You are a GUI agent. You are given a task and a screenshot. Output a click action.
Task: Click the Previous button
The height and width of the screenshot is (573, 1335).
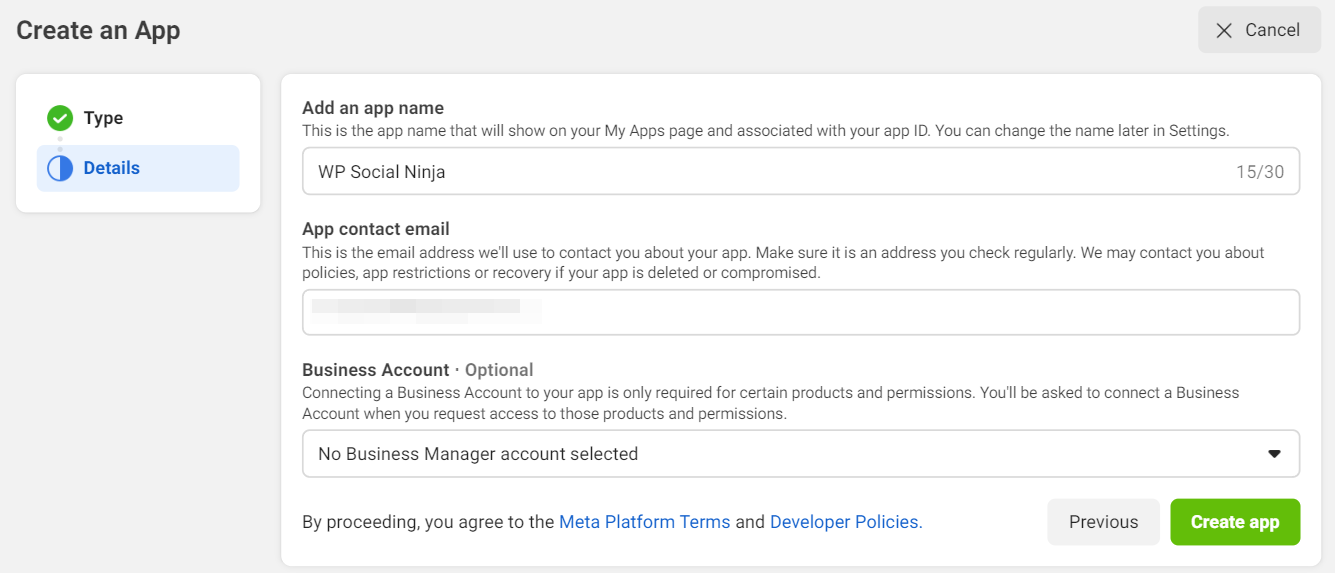1103,522
